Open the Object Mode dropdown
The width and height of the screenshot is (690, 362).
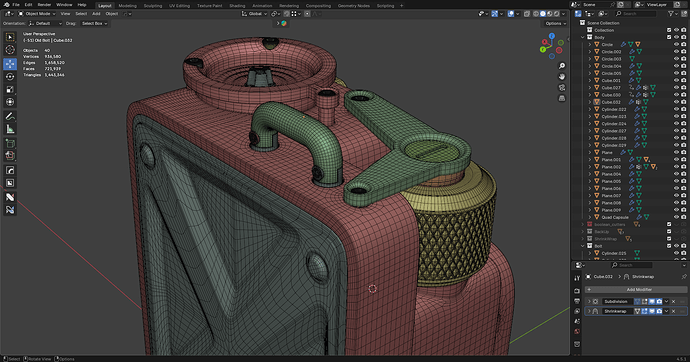pyautogui.click(x=37, y=14)
